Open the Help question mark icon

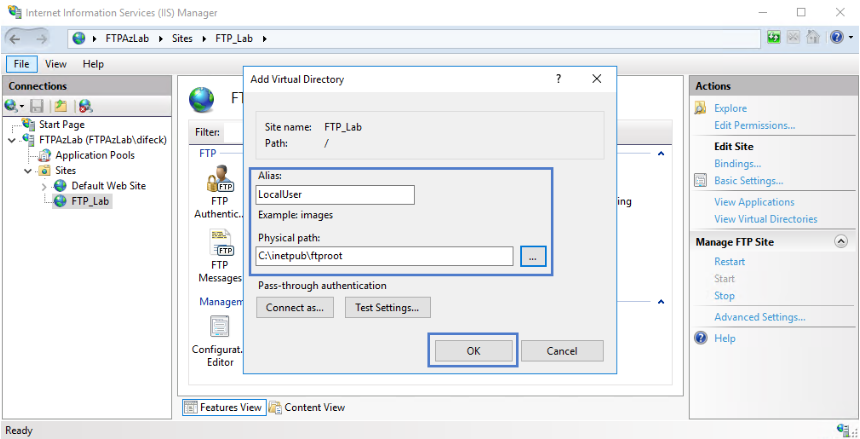point(836,38)
